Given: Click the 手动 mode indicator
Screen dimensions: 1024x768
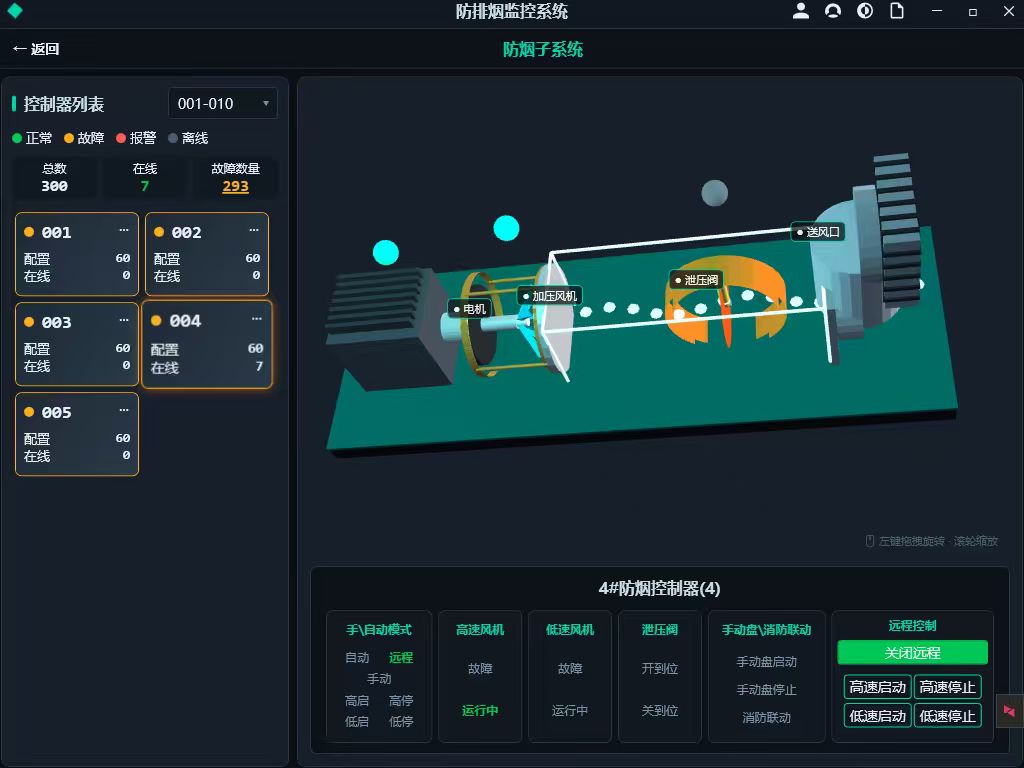Looking at the screenshot, I should [379, 679].
